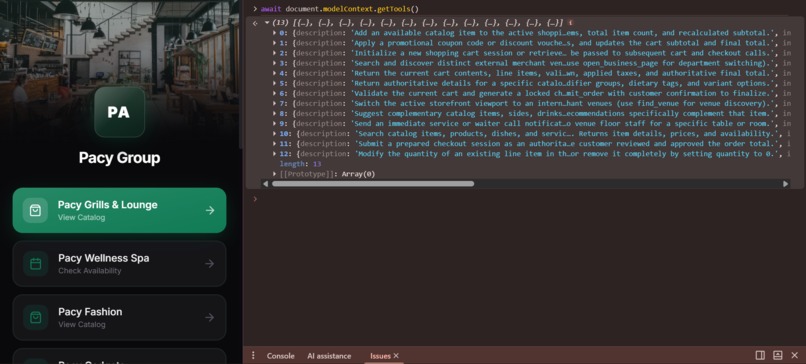Expand array entry 1 about promotional coupon code
The image size is (806, 364).
coord(275,43)
